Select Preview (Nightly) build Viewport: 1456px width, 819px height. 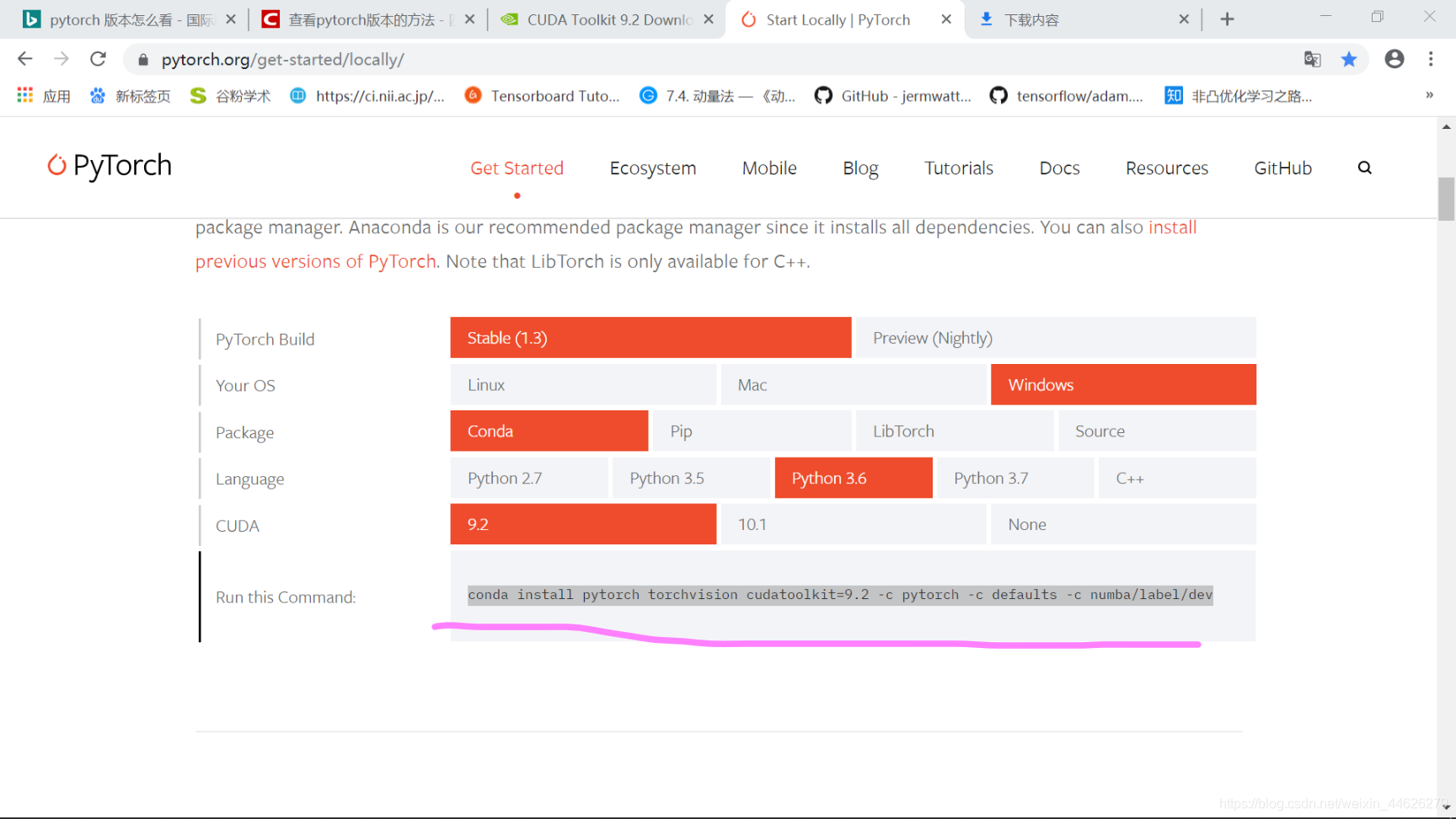(1056, 338)
